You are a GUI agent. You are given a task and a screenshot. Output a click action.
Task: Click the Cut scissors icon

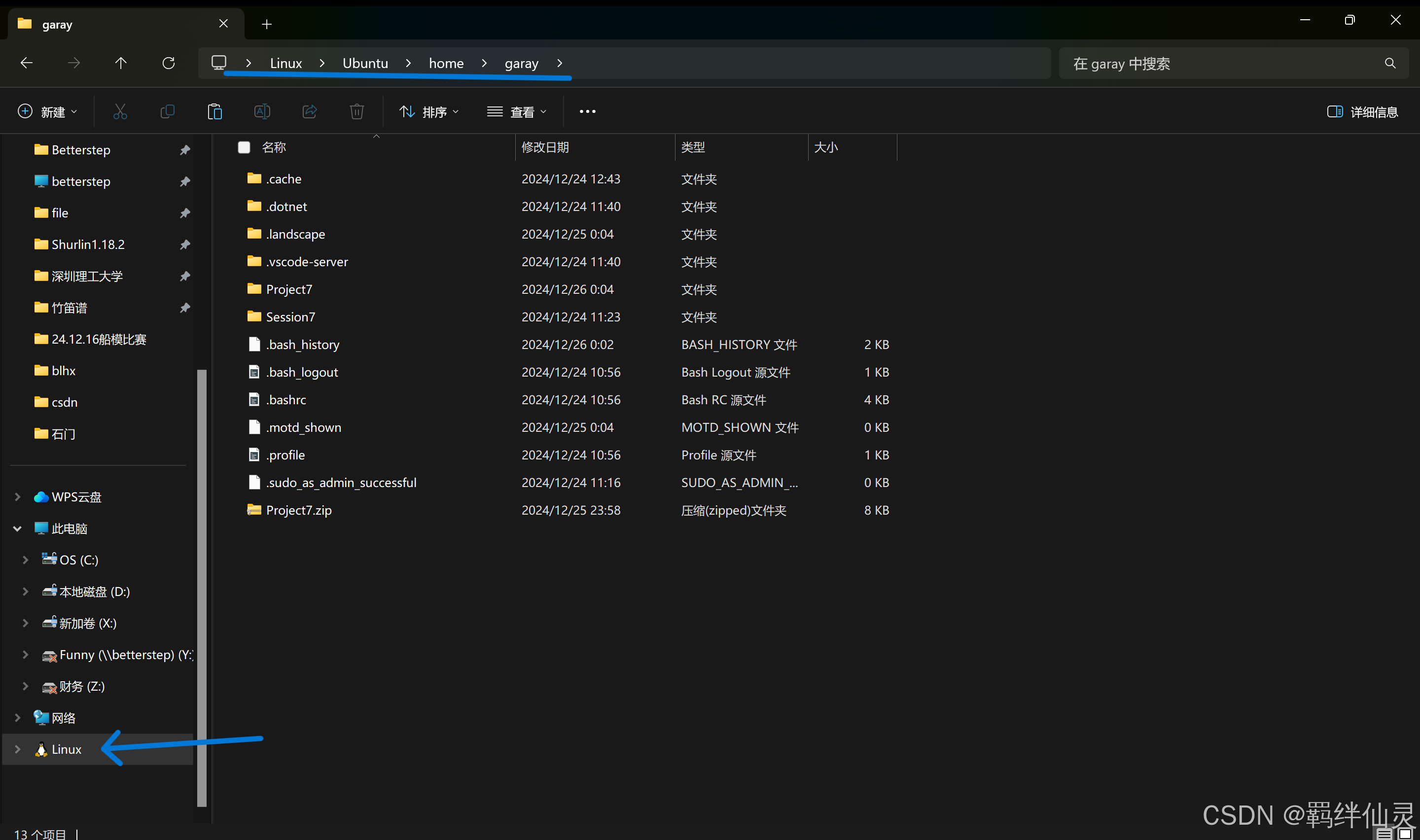click(x=120, y=111)
